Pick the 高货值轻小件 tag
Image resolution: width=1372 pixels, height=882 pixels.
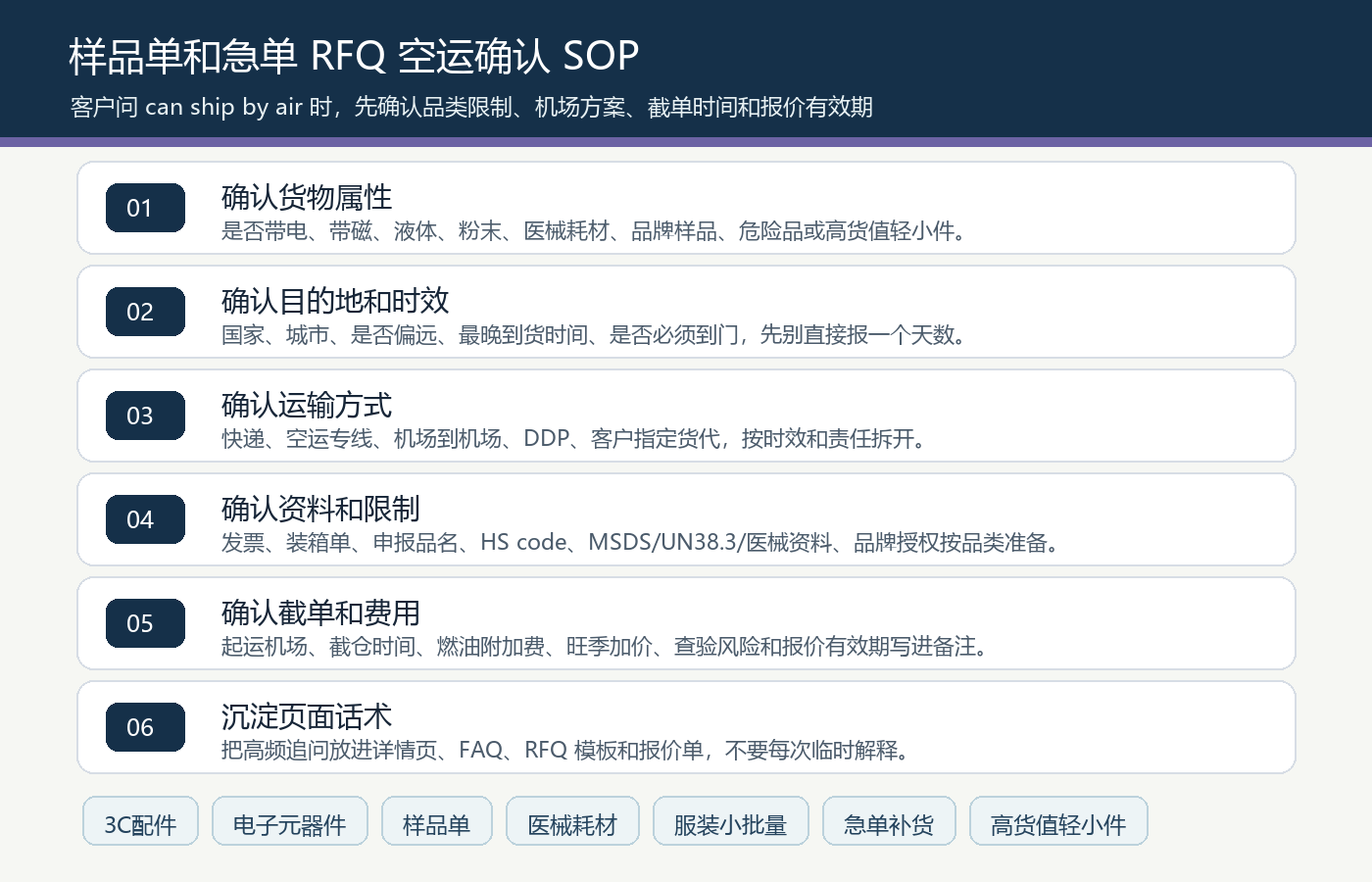click(x=1058, y=821)
